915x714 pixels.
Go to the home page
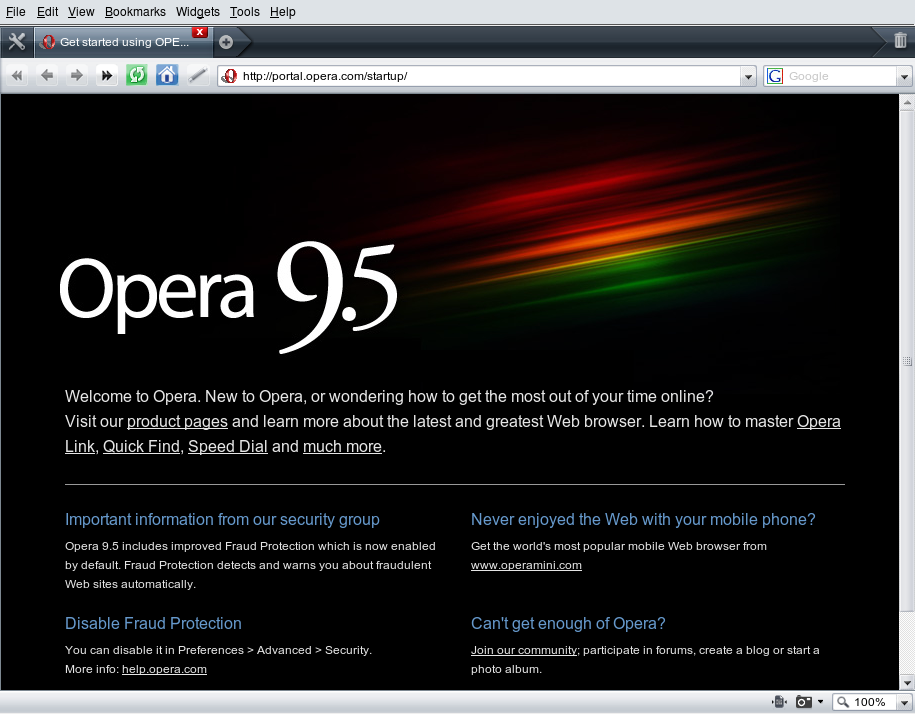coord(167,75)
